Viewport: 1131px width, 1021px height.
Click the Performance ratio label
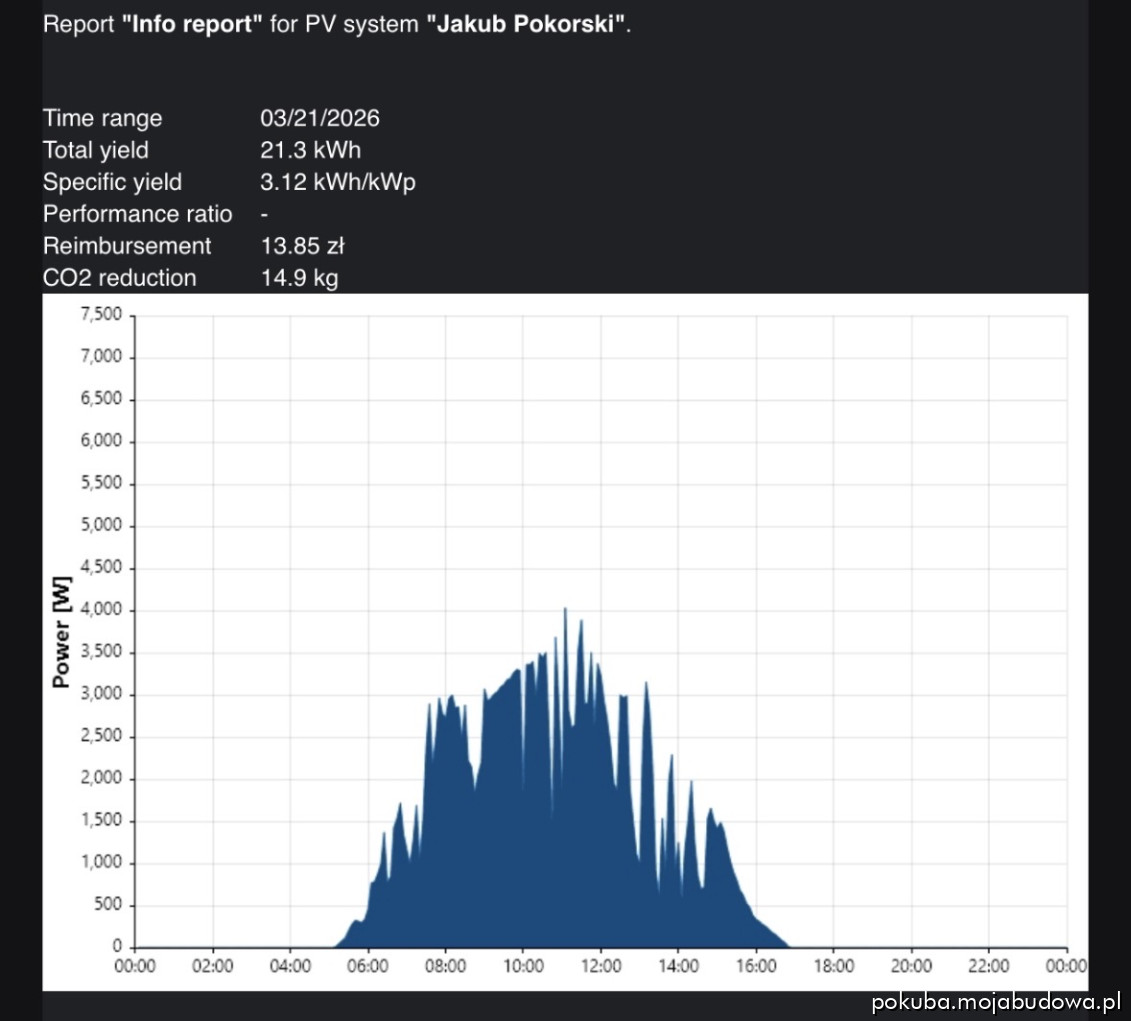137,214
